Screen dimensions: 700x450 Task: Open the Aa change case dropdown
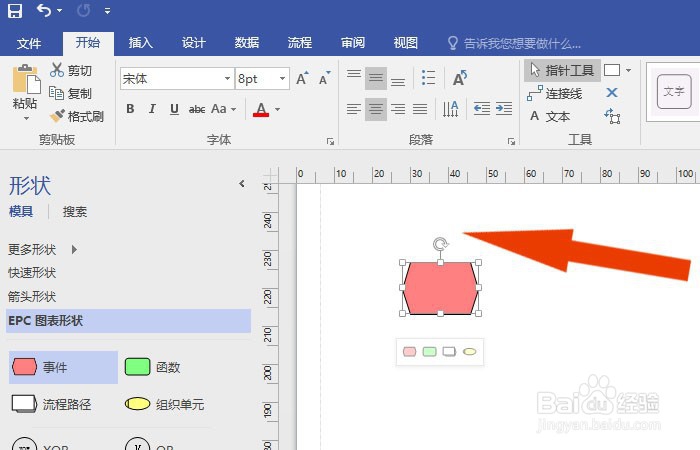coord(223,109)
